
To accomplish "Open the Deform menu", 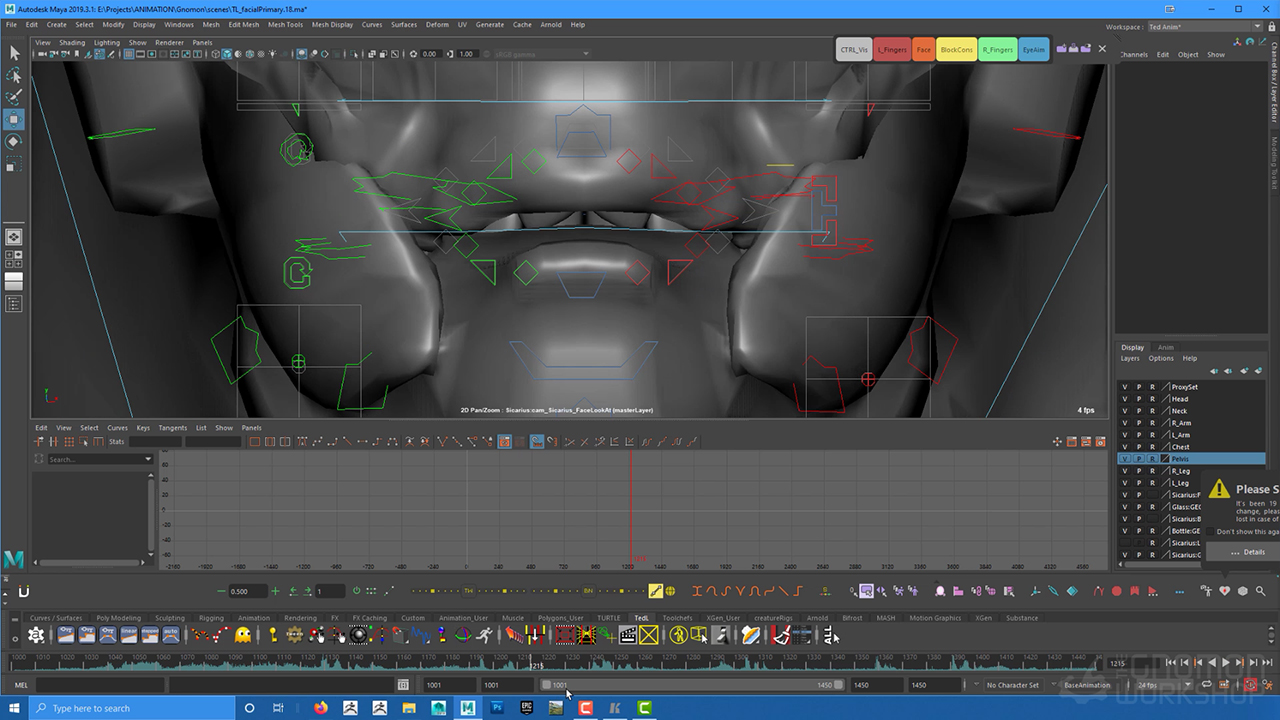I will [437, 25].
